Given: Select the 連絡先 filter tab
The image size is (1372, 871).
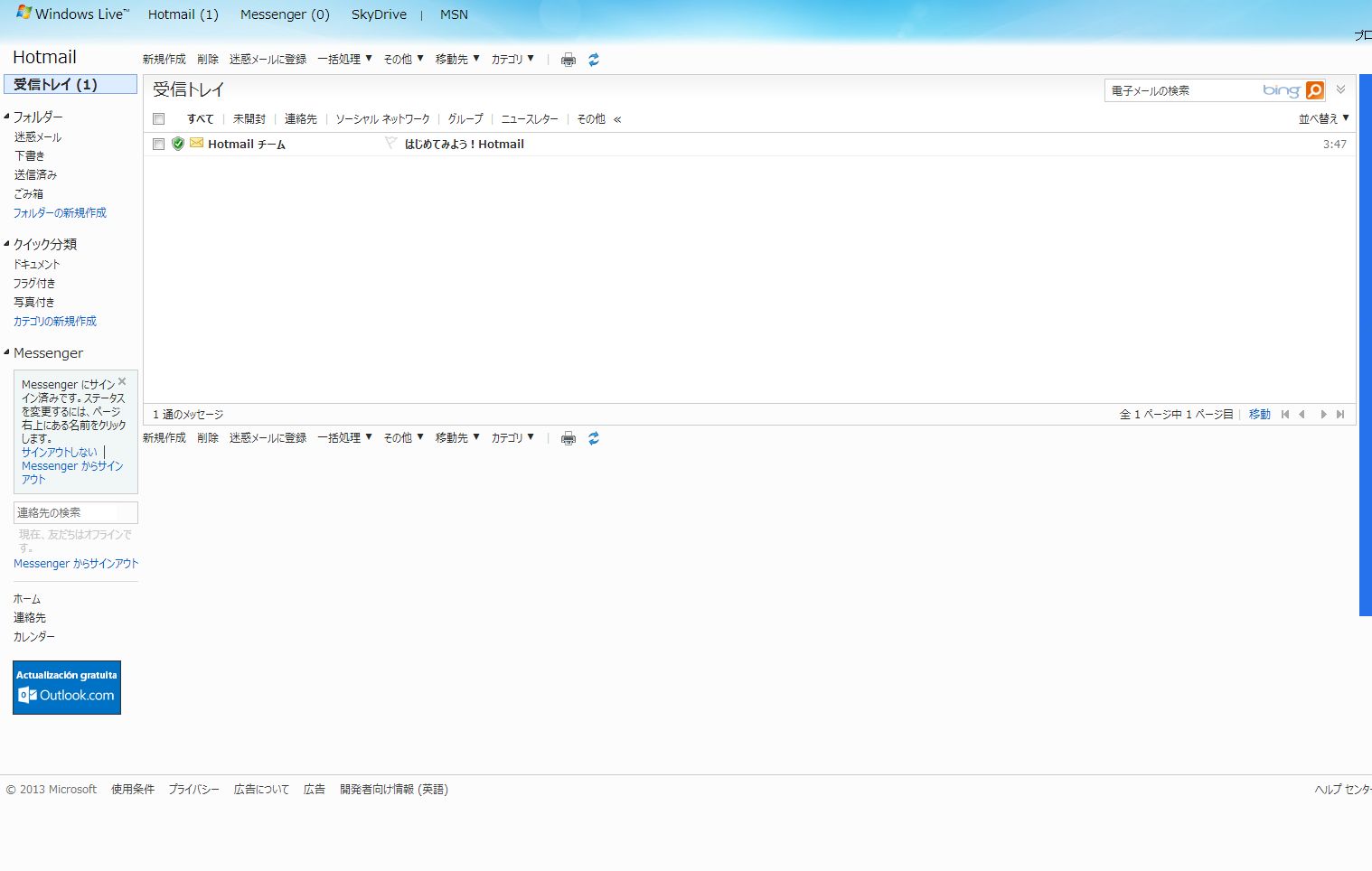Looking at the screenshot, I should [301, 118].
